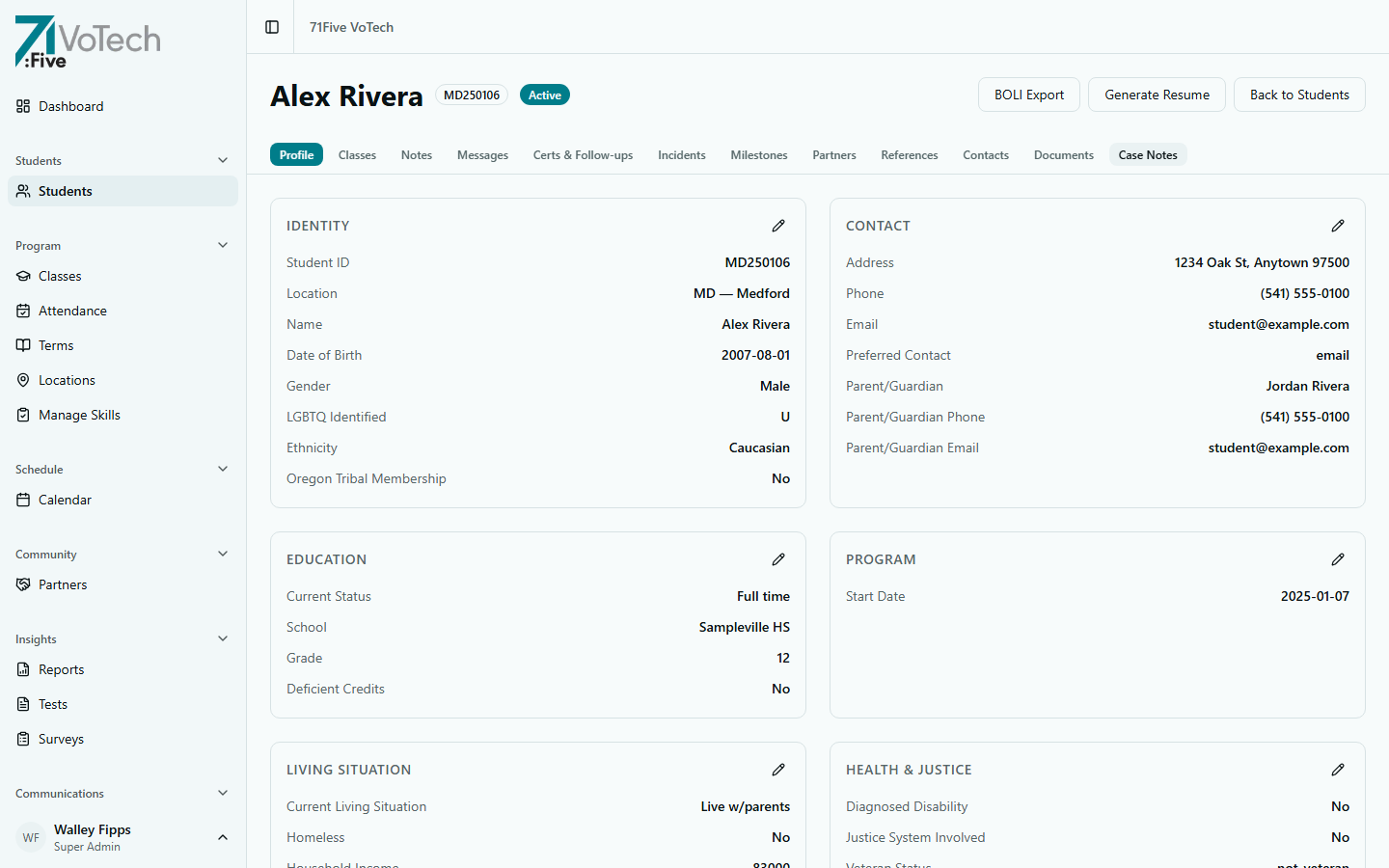Edit the Identity card
This screenshot has width=1389, height=868.
coord(778,226)
